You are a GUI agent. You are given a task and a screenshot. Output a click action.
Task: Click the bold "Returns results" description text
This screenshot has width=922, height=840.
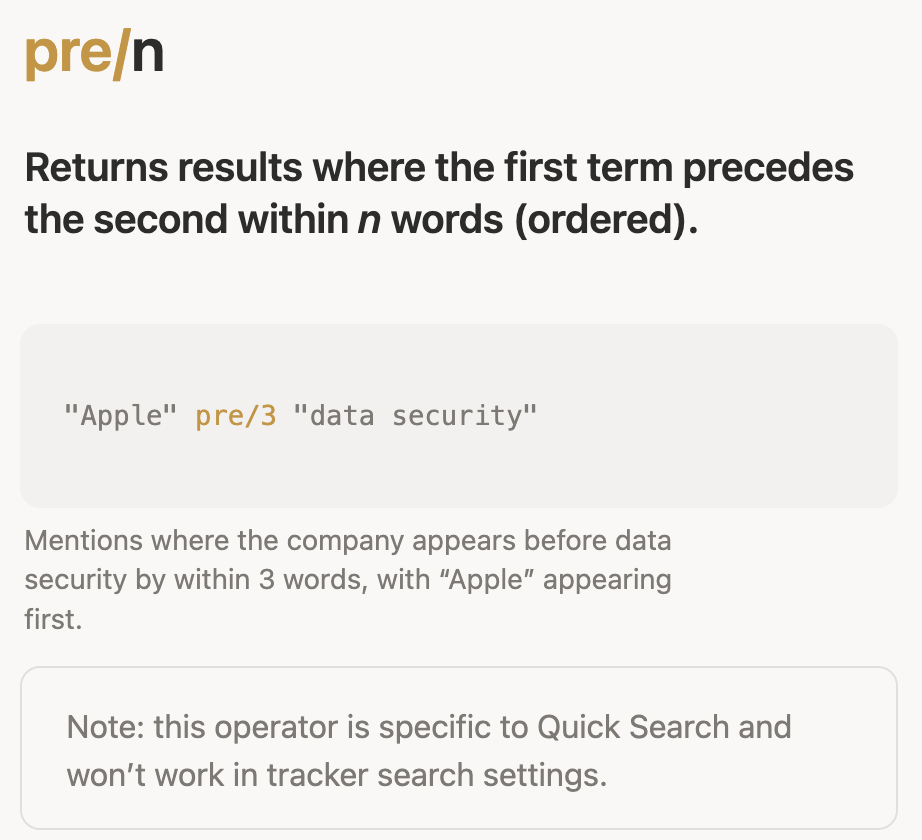pos(163,168)
